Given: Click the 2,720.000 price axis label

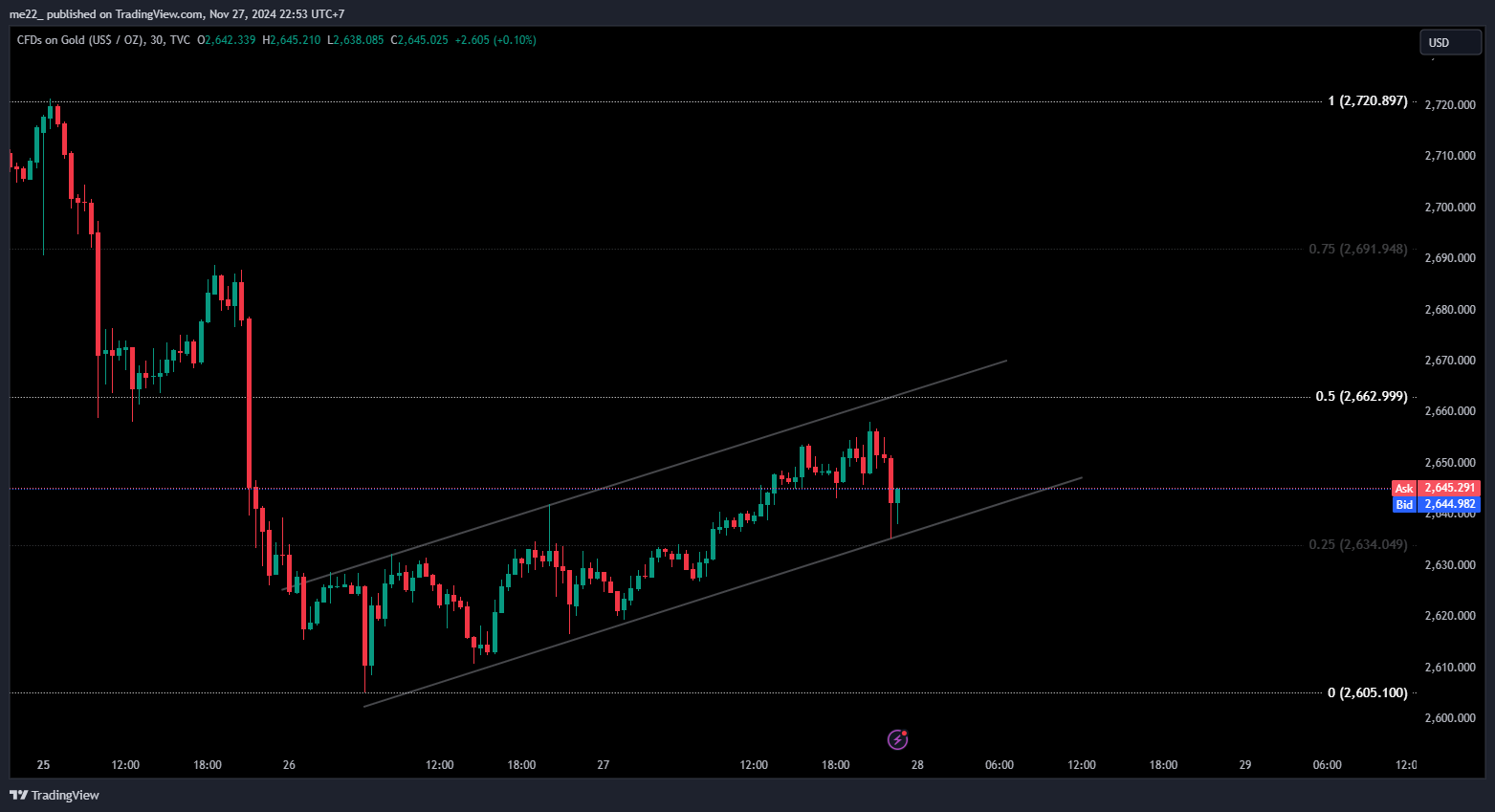Looking at the screenshot, I should point(1450,104).
